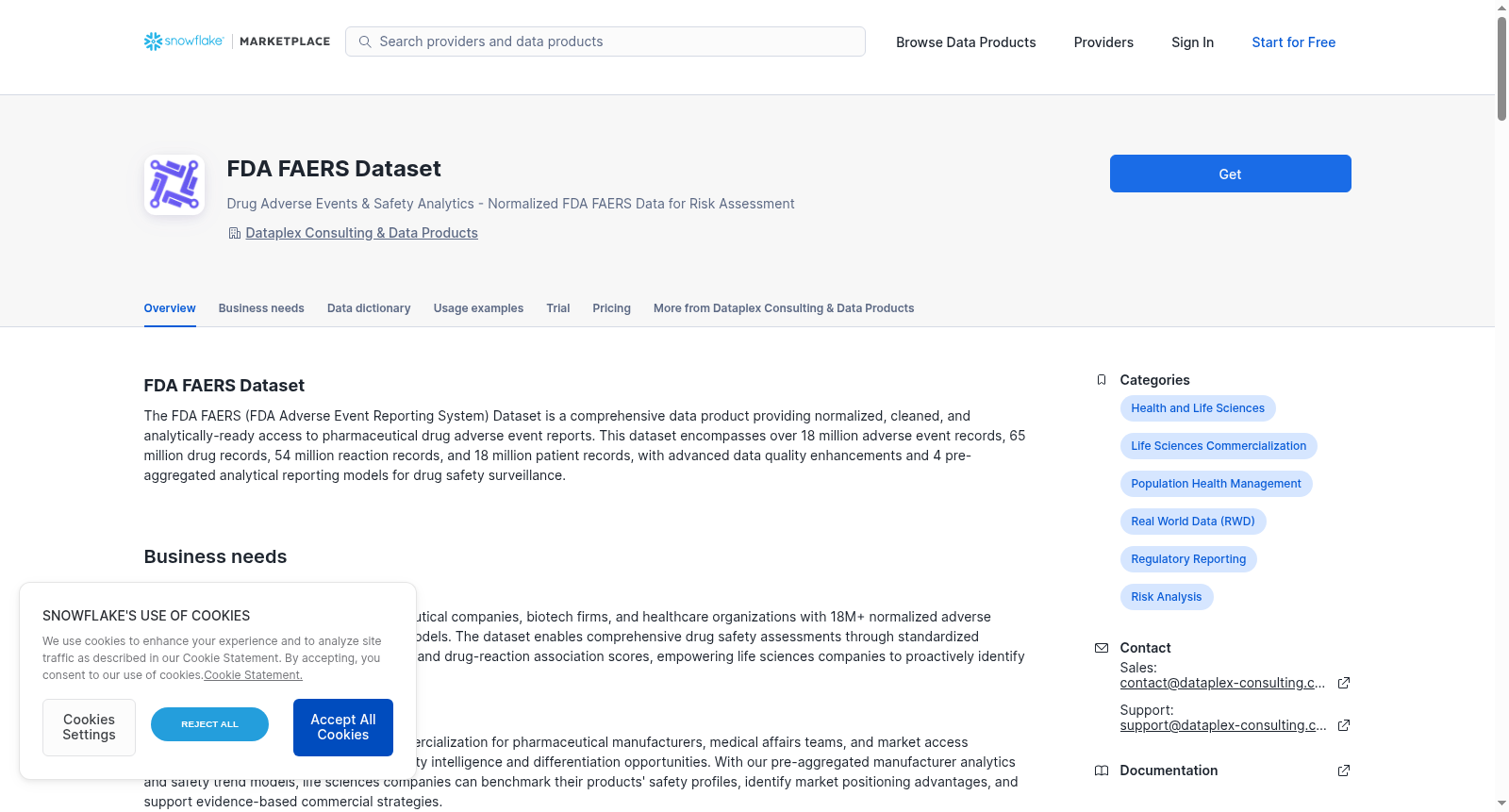The image size is (1509, 812).
Task: Click Accept All Cookies
Action: pyautogui.click(x=343, y=727)
